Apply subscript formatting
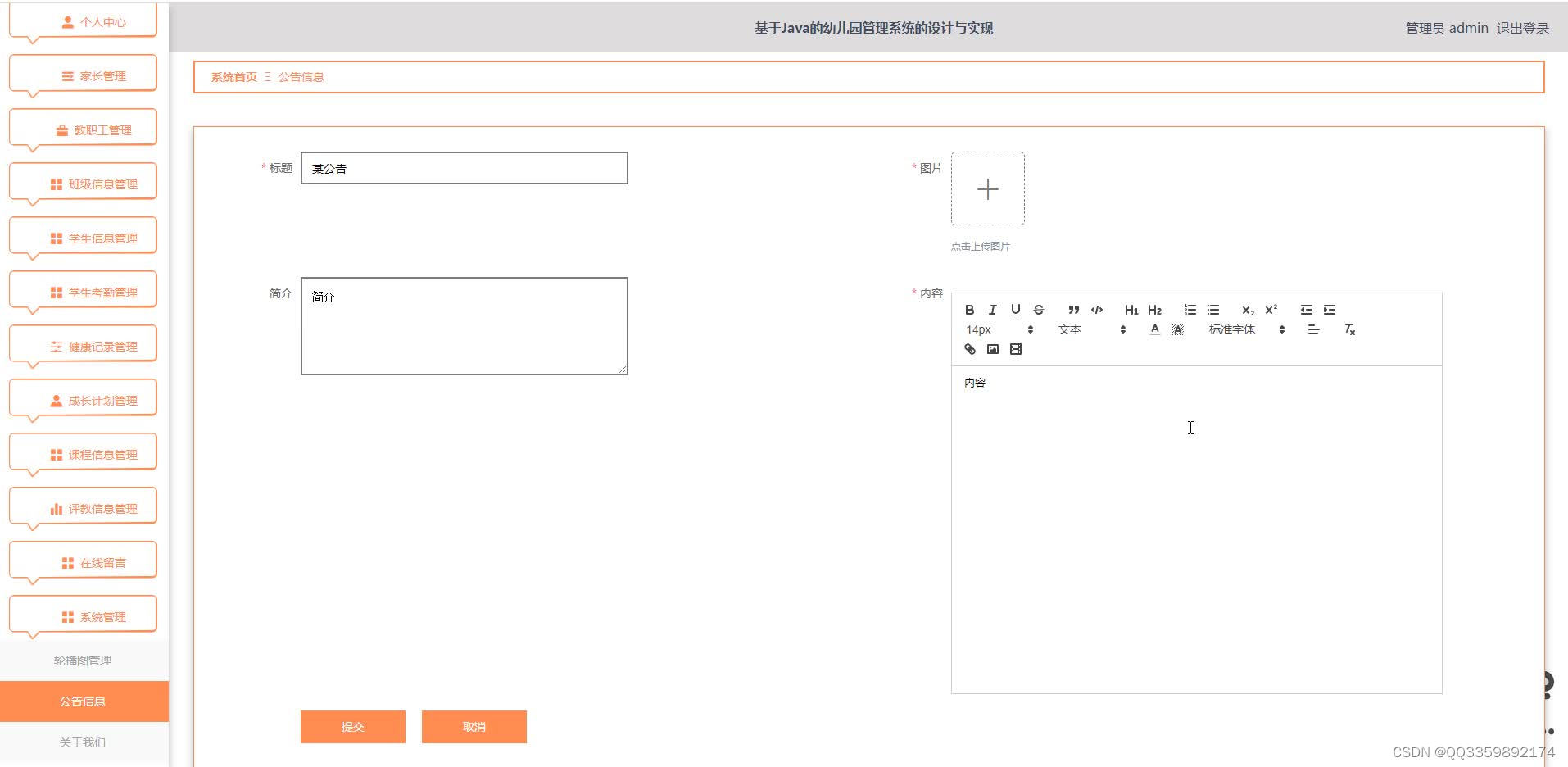Image resolution: width=1568 pixels, height=767 pixels. click(x=1248, y=310)
